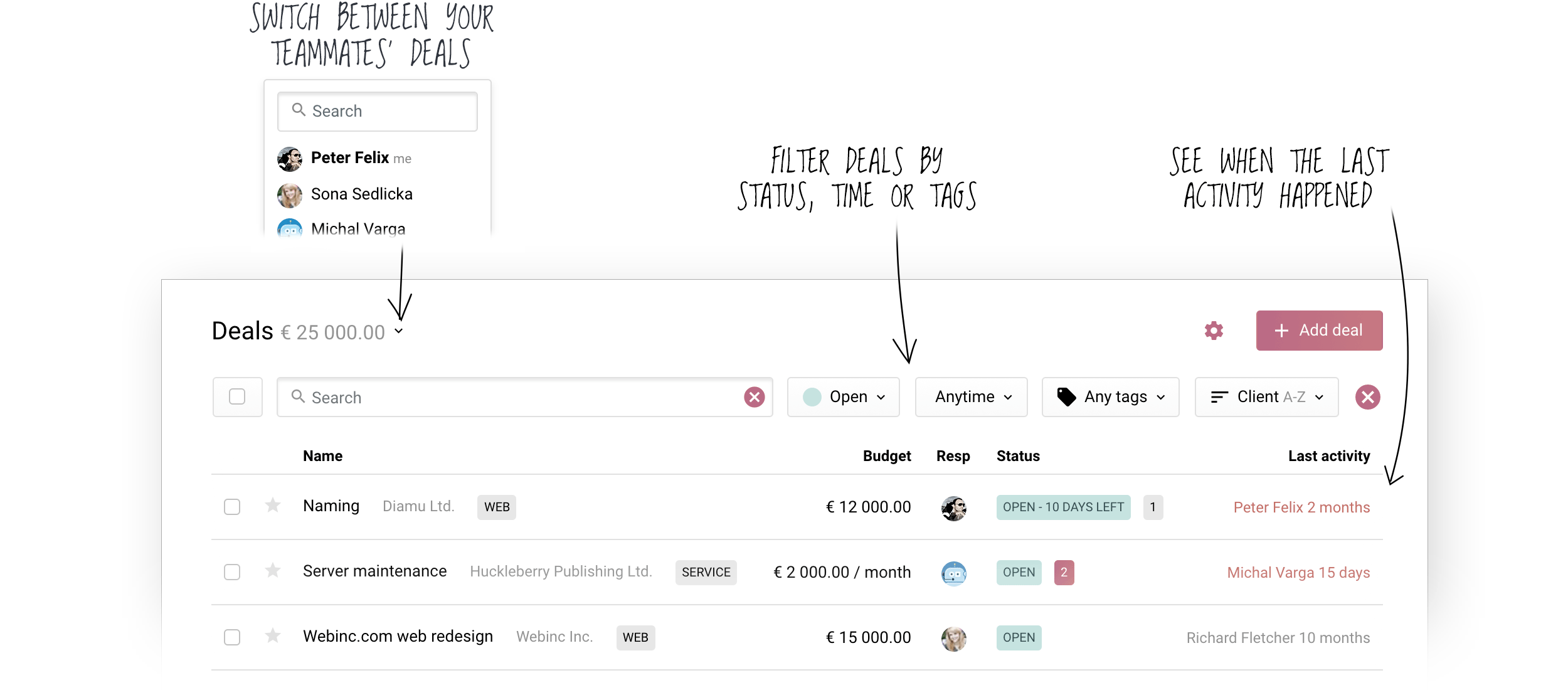Open the Client A-Z sort dropdown
Viewport: 1568px width, 690px height.
[x=1267, y=397]
